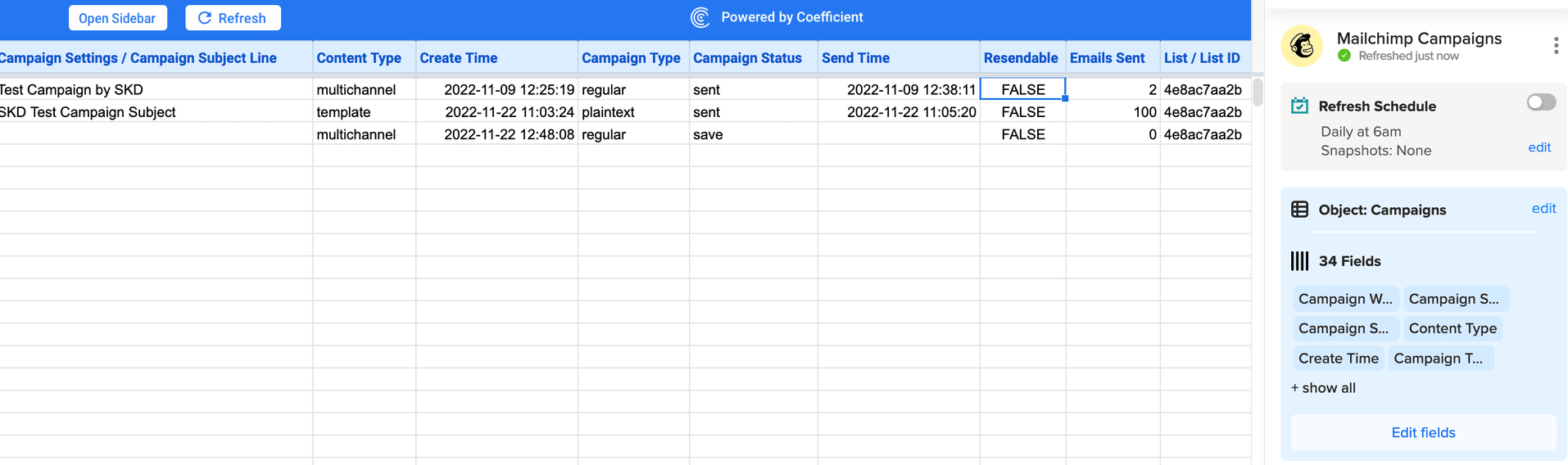
Task: Select the Create Time field chip
Action: point(1339,359)
